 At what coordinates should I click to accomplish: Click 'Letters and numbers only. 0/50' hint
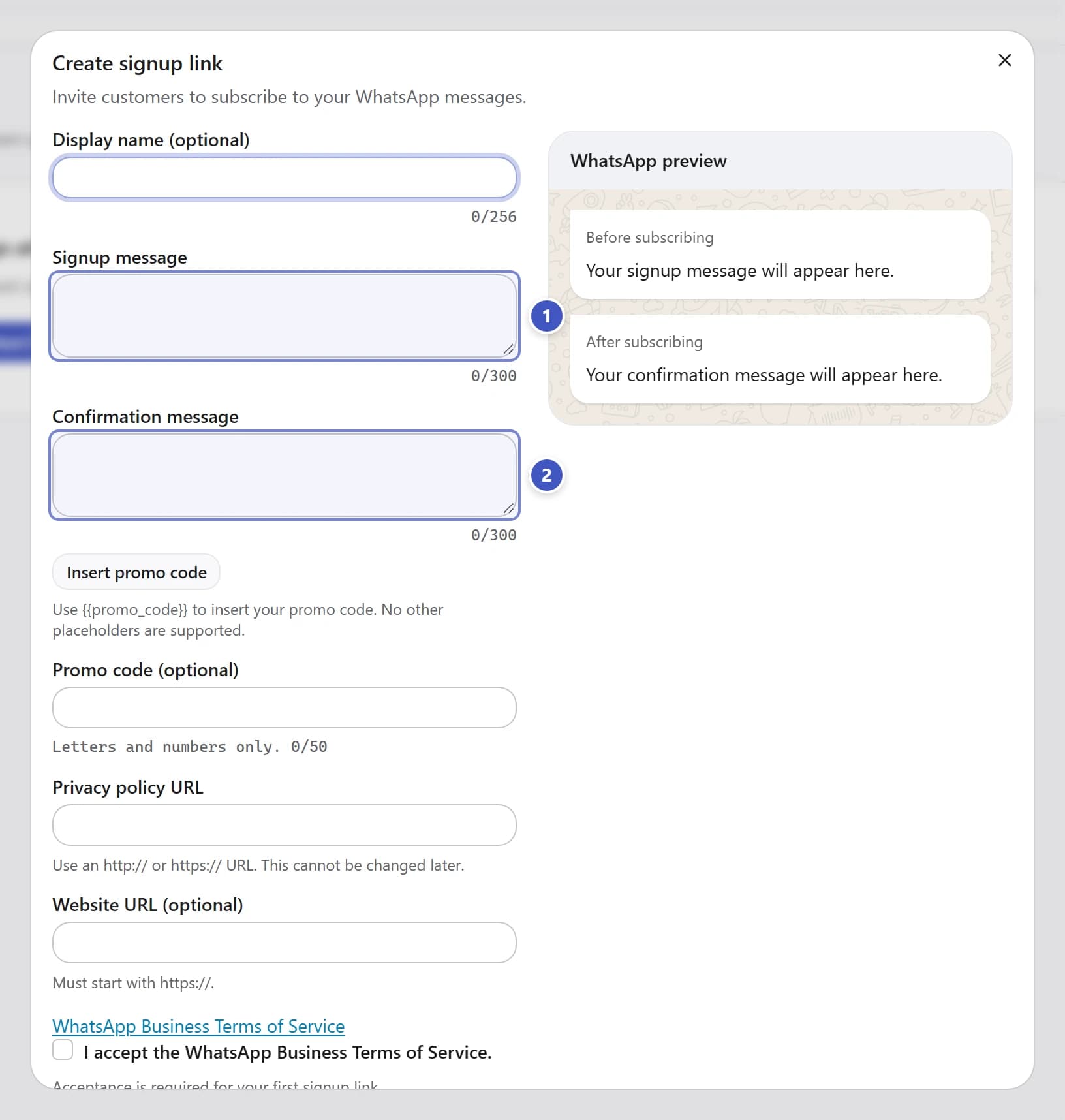pyautogui.click(x=189, y=747)
